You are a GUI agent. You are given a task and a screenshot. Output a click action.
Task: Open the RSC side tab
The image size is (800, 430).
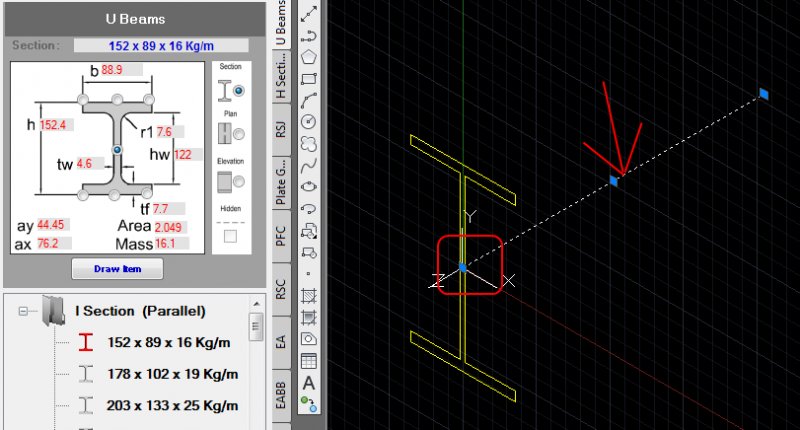(x=281, y=289)
